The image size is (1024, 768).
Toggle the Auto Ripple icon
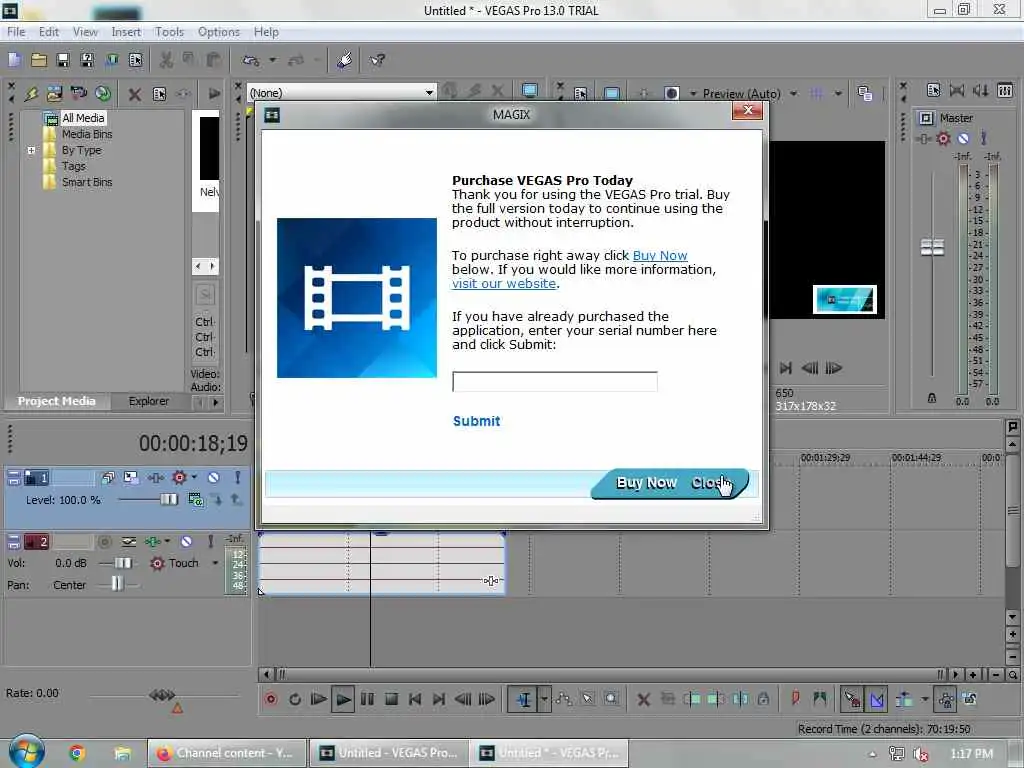click(x=904, y=699)
